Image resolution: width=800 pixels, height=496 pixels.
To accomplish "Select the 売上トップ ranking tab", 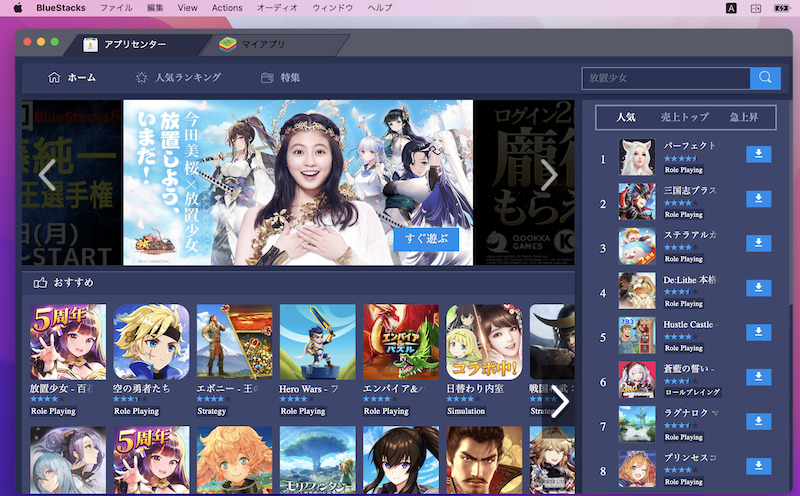I will click(685, 118).
